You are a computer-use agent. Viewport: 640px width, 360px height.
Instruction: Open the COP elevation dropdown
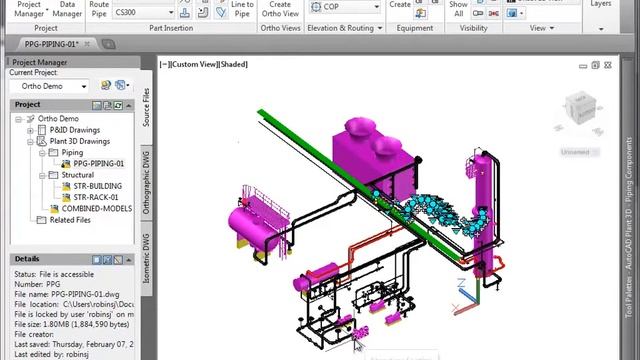click(344, 7)
